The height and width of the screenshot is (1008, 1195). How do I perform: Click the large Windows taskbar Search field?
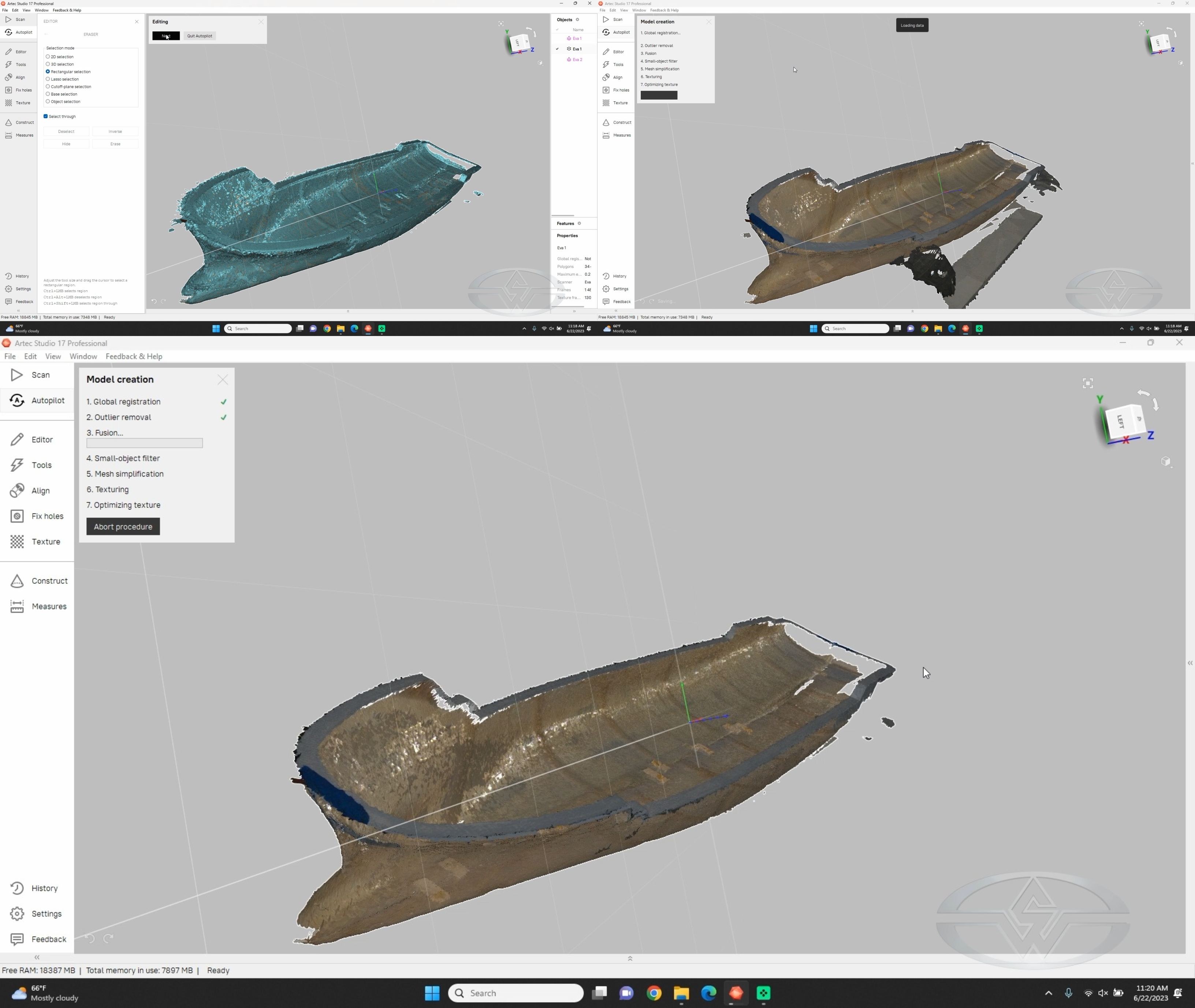515,993
